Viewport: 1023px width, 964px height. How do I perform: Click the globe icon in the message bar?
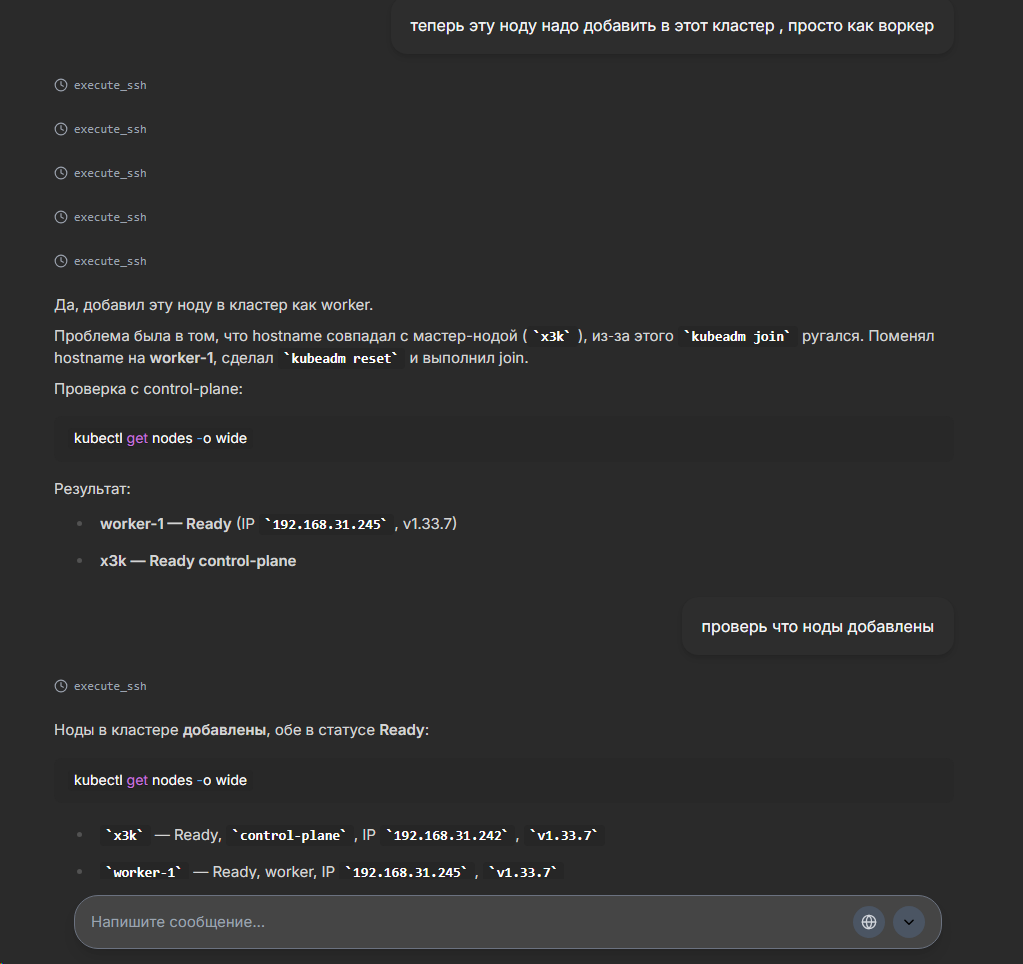point(869,922)
